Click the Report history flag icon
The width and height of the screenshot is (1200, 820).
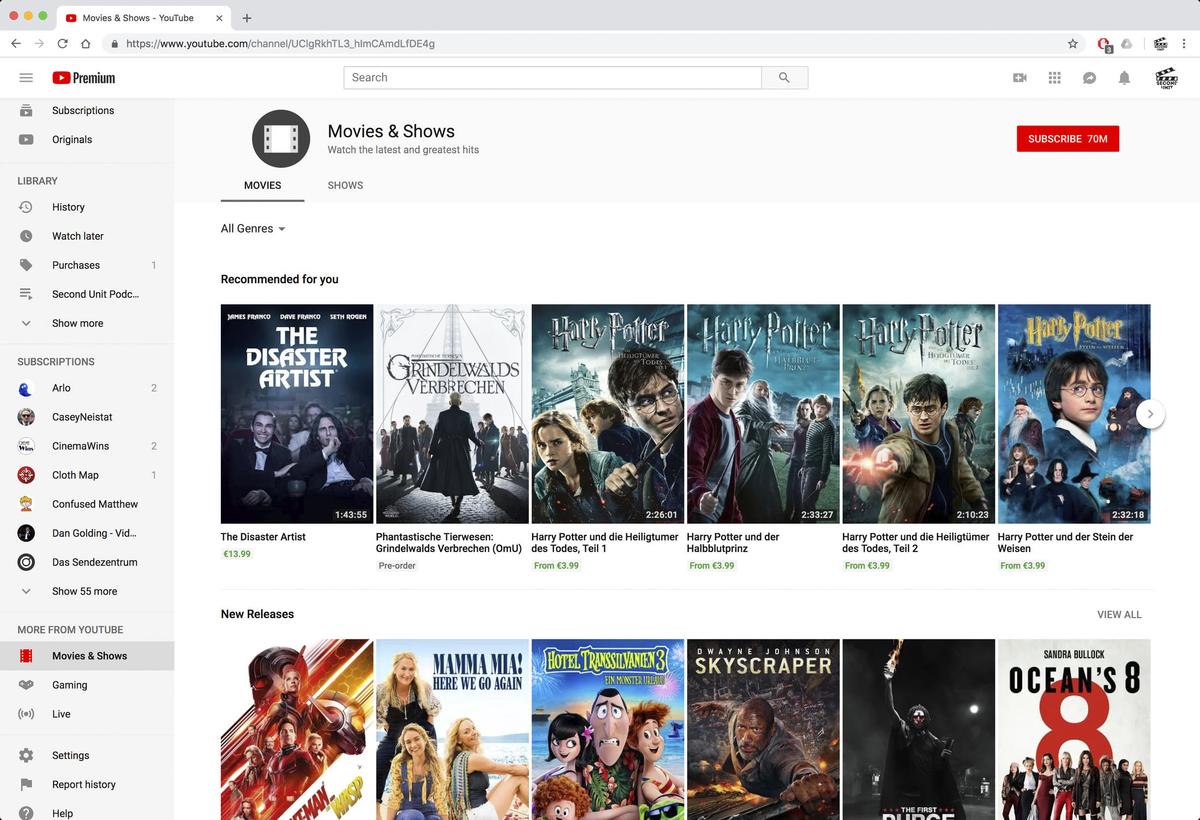[x=26, y=784]
